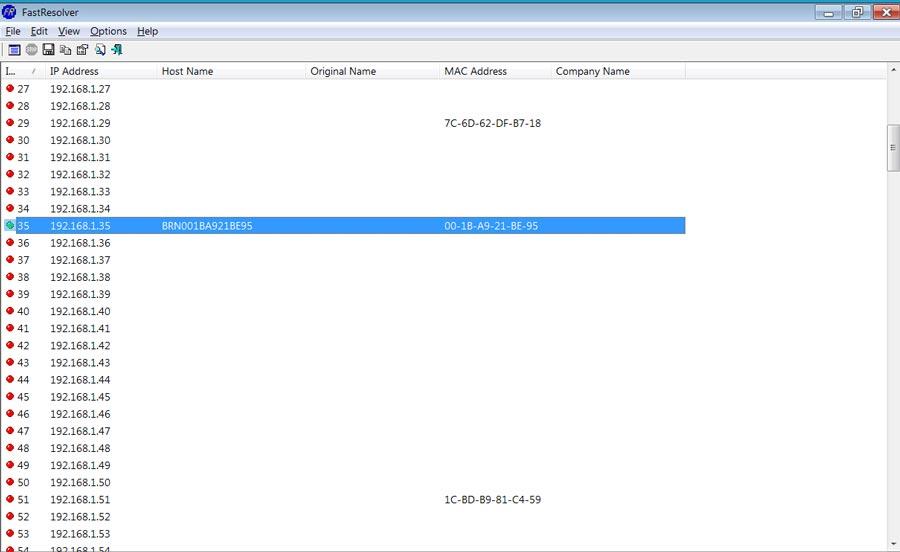This screenshot has height=552, width=900.
Task: Click IP address 192.168.1.35
Action: coord(80,226)
